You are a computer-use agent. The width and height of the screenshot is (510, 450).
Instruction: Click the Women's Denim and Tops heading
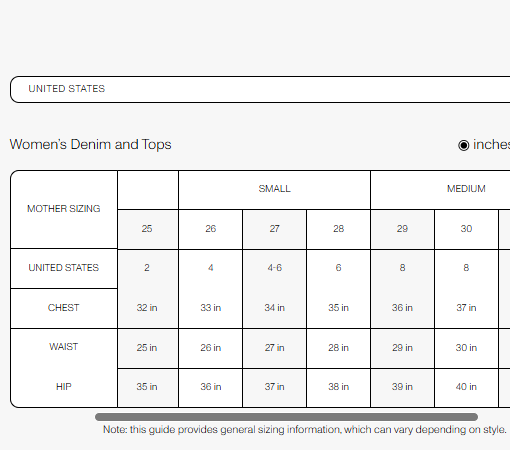(x=90, y=145)
